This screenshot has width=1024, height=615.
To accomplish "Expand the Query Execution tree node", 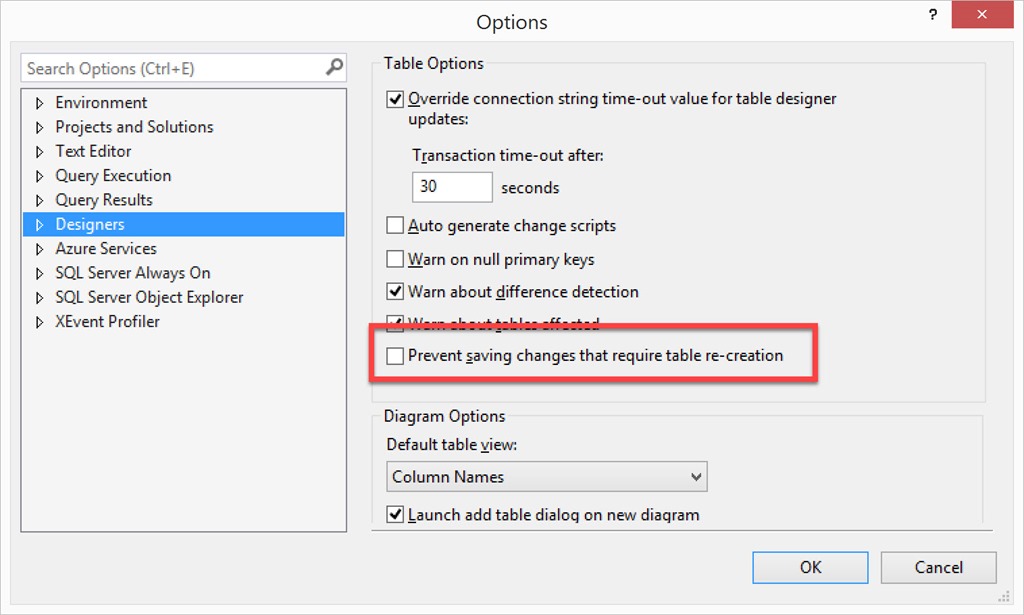I will [x=39, y=175].
